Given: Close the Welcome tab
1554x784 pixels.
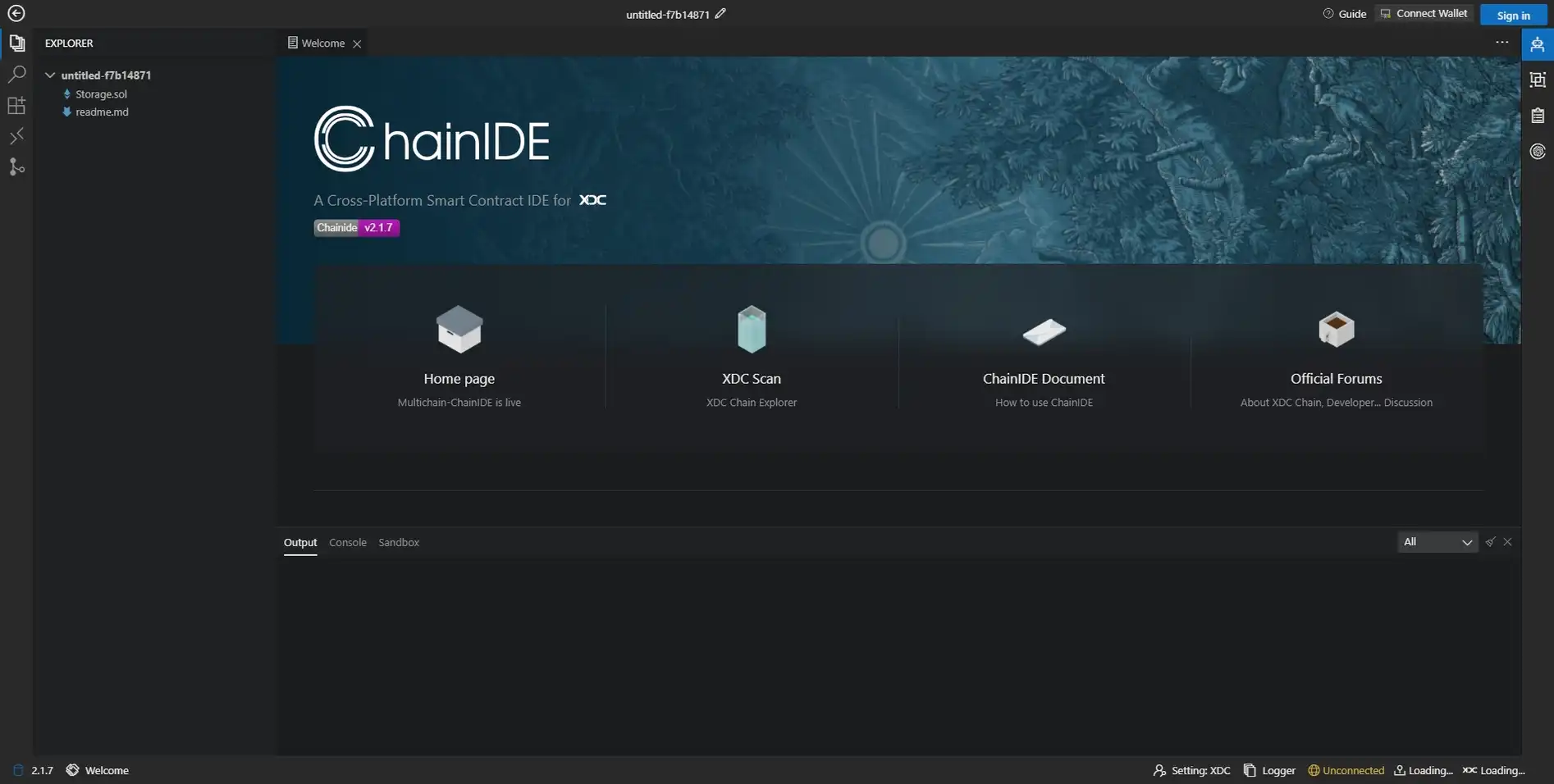Looking at the screenshot, I should click(x=357, y=44).
